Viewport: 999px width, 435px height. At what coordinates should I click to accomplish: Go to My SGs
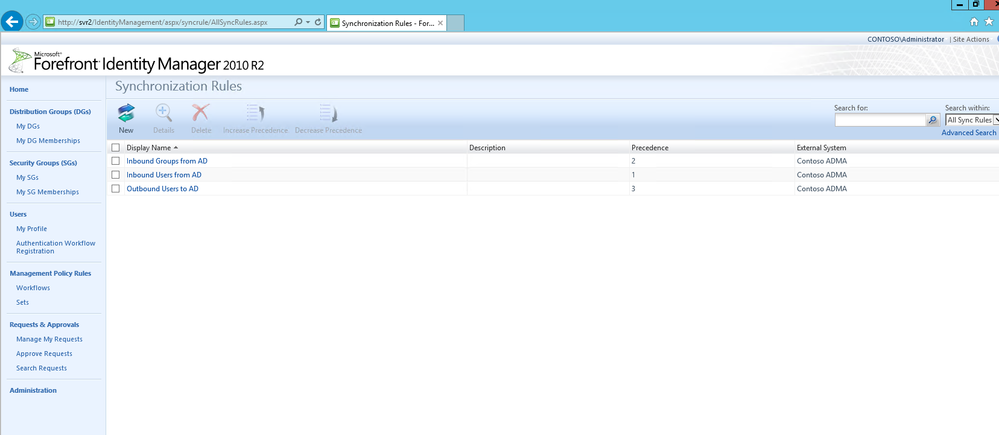pyautogui.click(x=27, y=178)
